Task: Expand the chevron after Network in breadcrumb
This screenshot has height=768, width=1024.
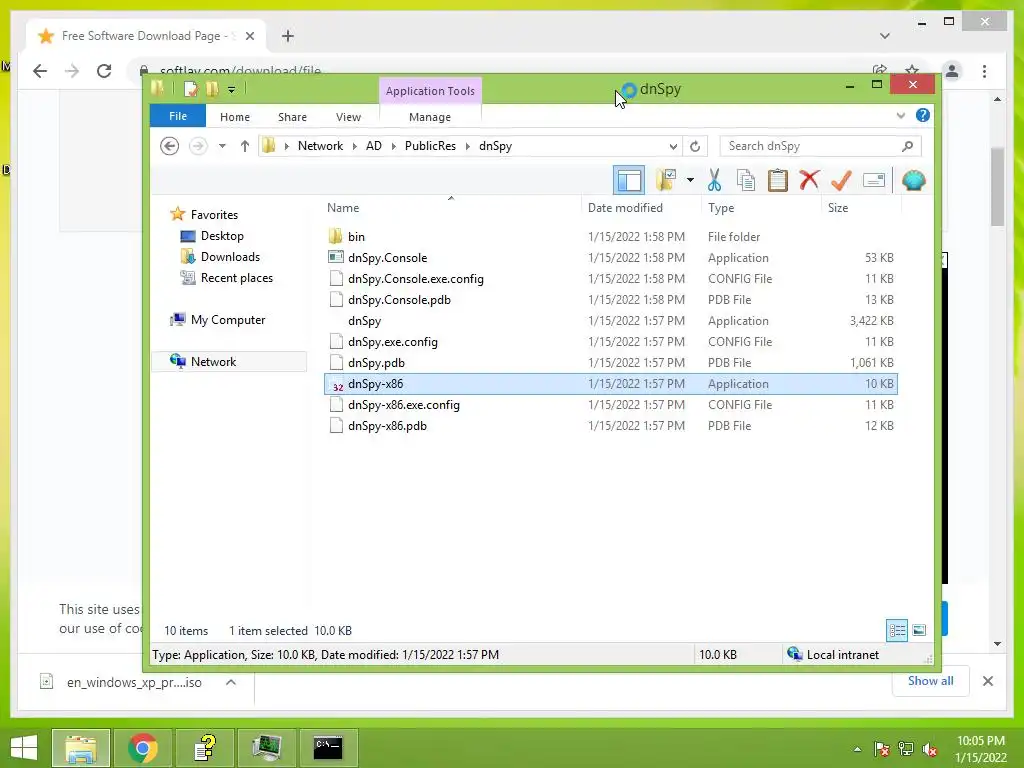Action: pos(354,146)
